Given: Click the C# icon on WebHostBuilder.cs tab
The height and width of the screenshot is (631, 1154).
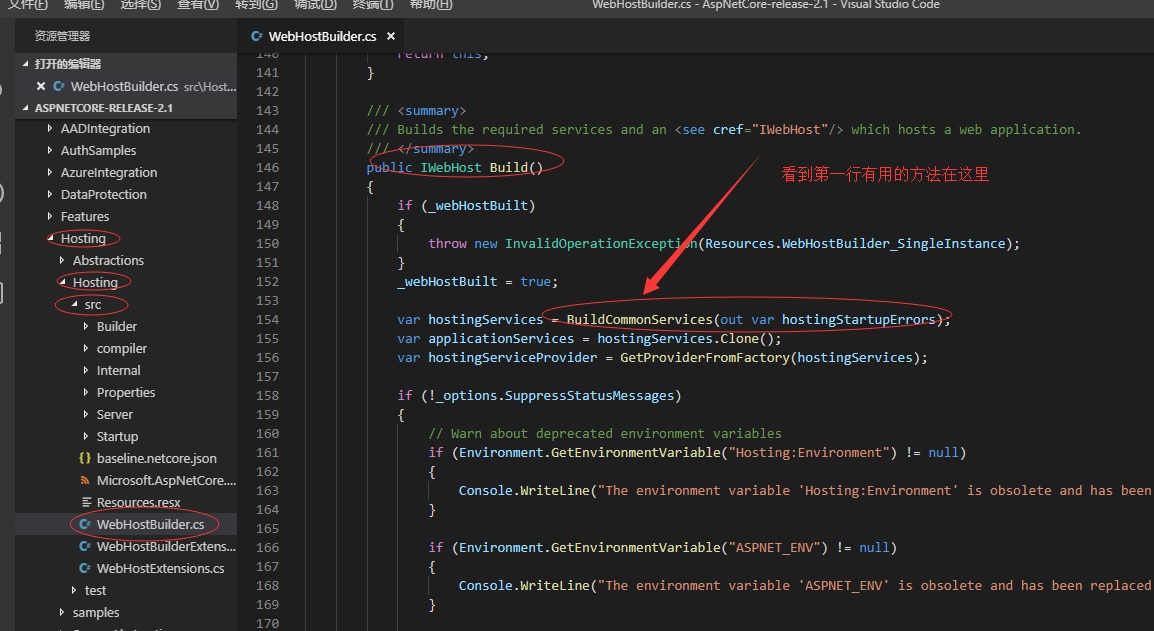Looking at the screenshot, I should (257, 36).
